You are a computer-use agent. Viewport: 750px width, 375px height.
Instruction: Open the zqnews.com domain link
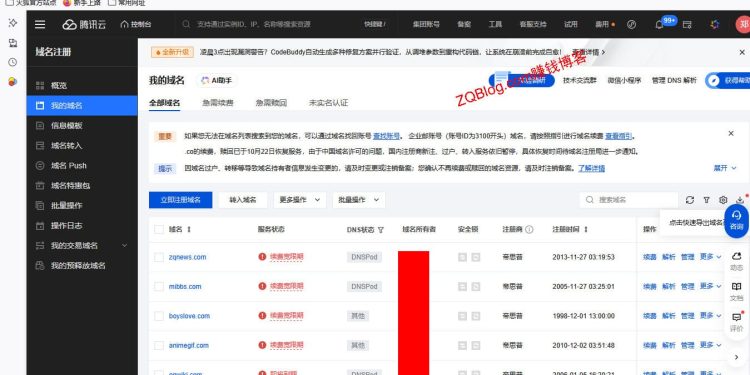[x=188, y=257]
